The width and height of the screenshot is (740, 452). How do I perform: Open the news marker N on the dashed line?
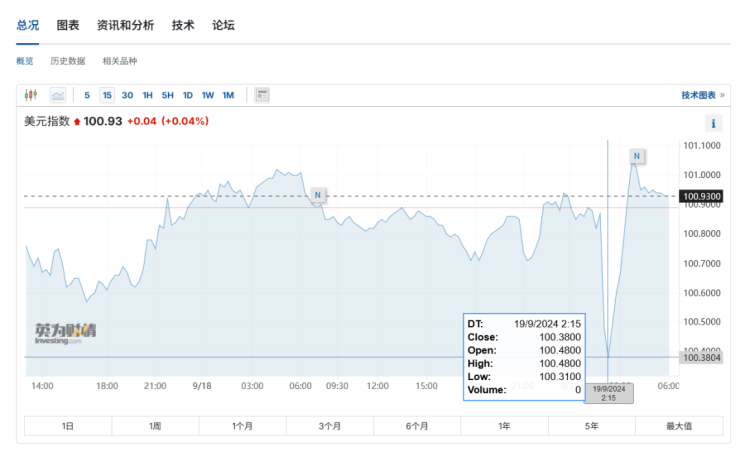(x=318, y=194)
